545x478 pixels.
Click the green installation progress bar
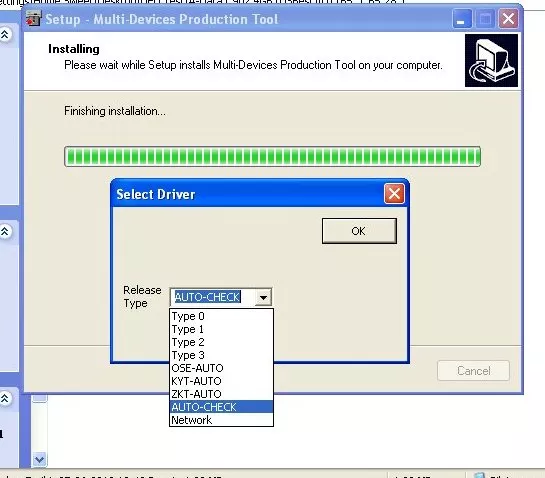(272, 156)
